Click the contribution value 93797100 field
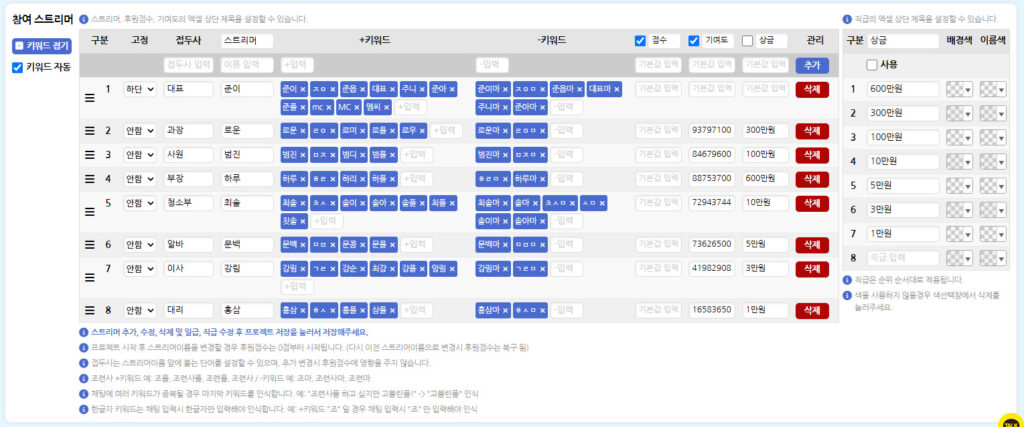The image size is (1024, 427). click(x=712, y=131)
